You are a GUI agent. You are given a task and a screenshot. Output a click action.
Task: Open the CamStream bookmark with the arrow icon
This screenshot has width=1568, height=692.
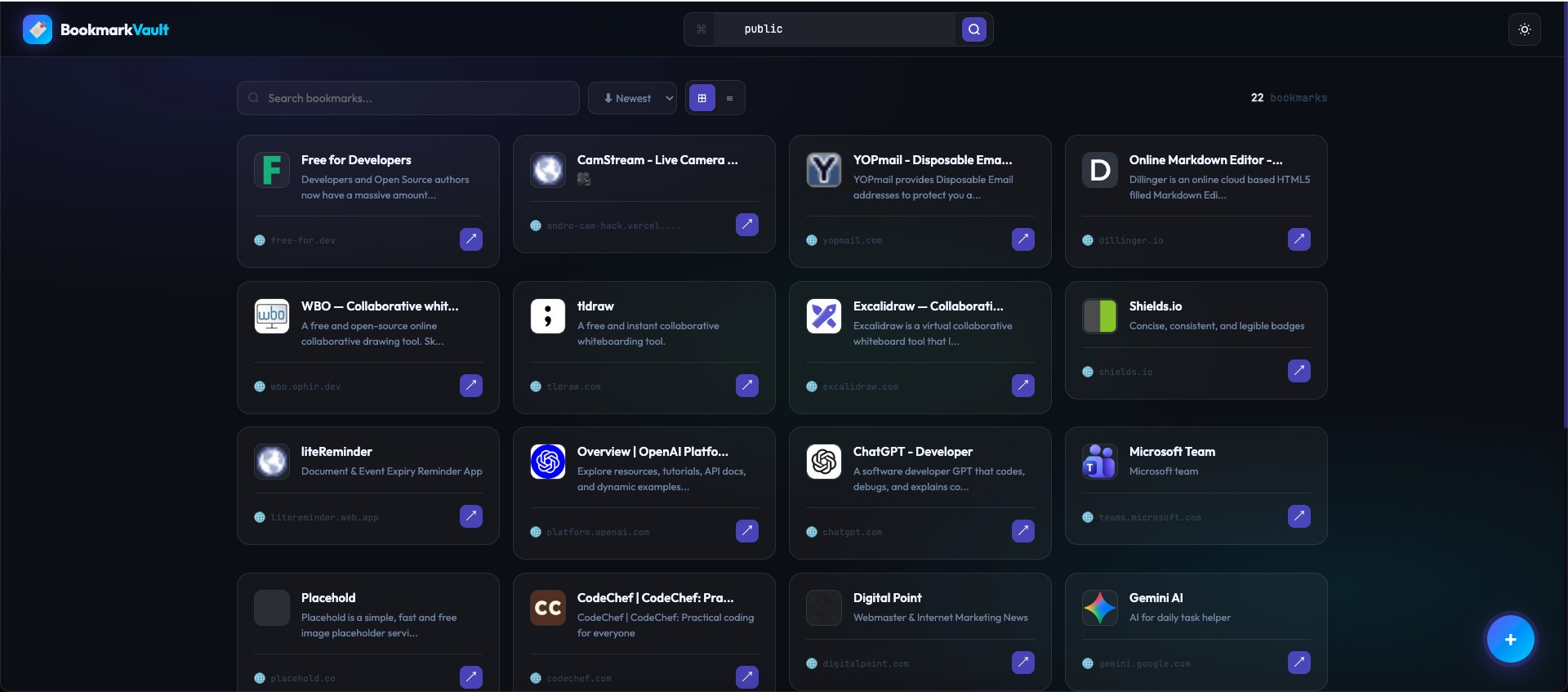click(x=747, y=225)
